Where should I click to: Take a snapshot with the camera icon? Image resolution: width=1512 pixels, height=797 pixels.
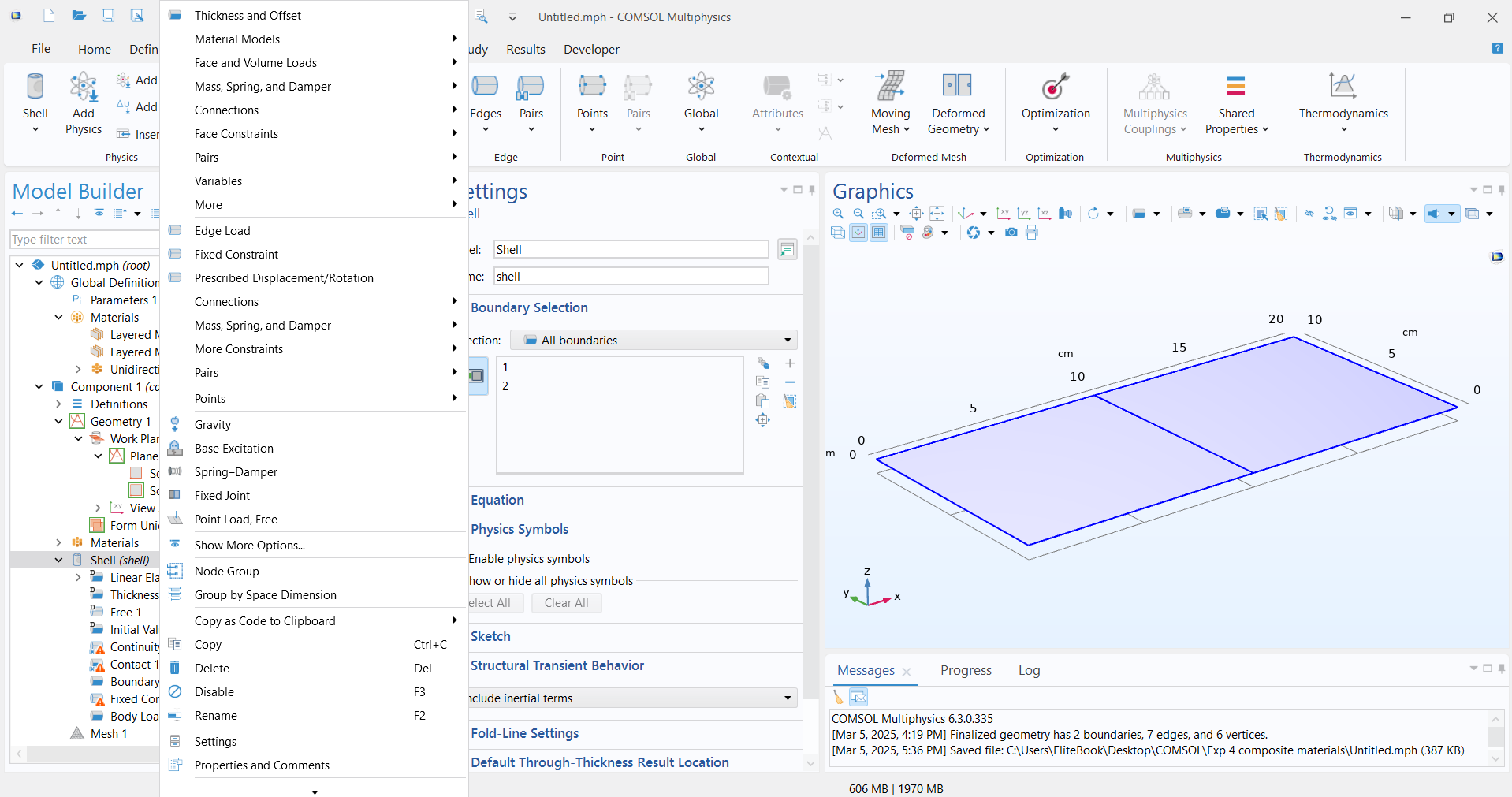(1011, 233)
